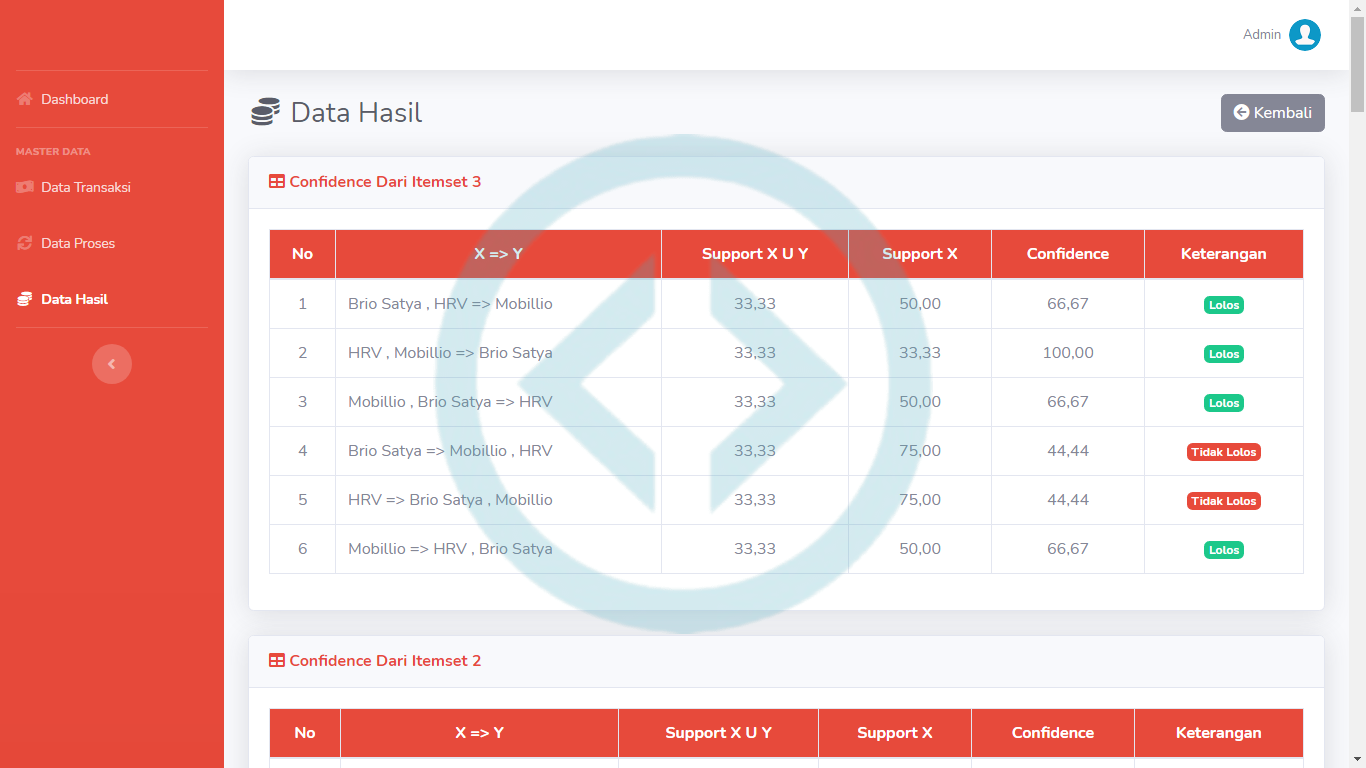Click the Dashboard home icon
This screenshot has height=768, width=1366.
[x=25, y=99]
